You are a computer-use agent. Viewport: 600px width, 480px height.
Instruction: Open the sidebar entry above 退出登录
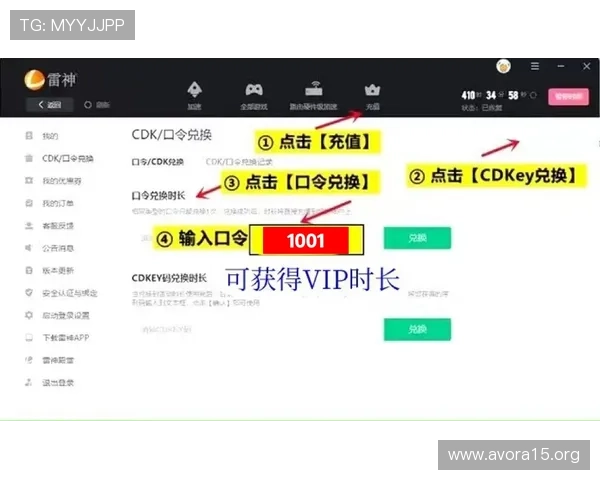[x=49, y=360]
